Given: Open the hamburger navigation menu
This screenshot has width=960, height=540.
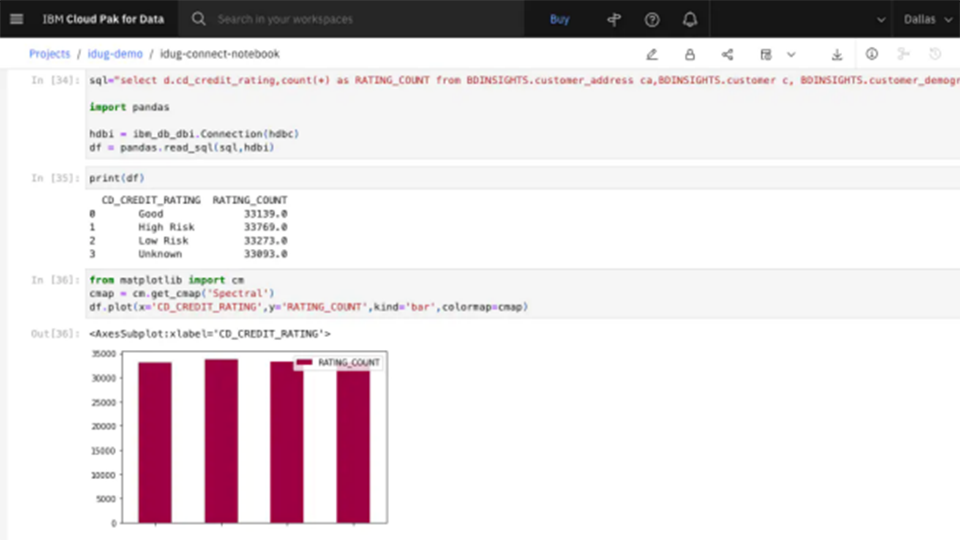Looking at the screenshot, I should tap(17, 19).
